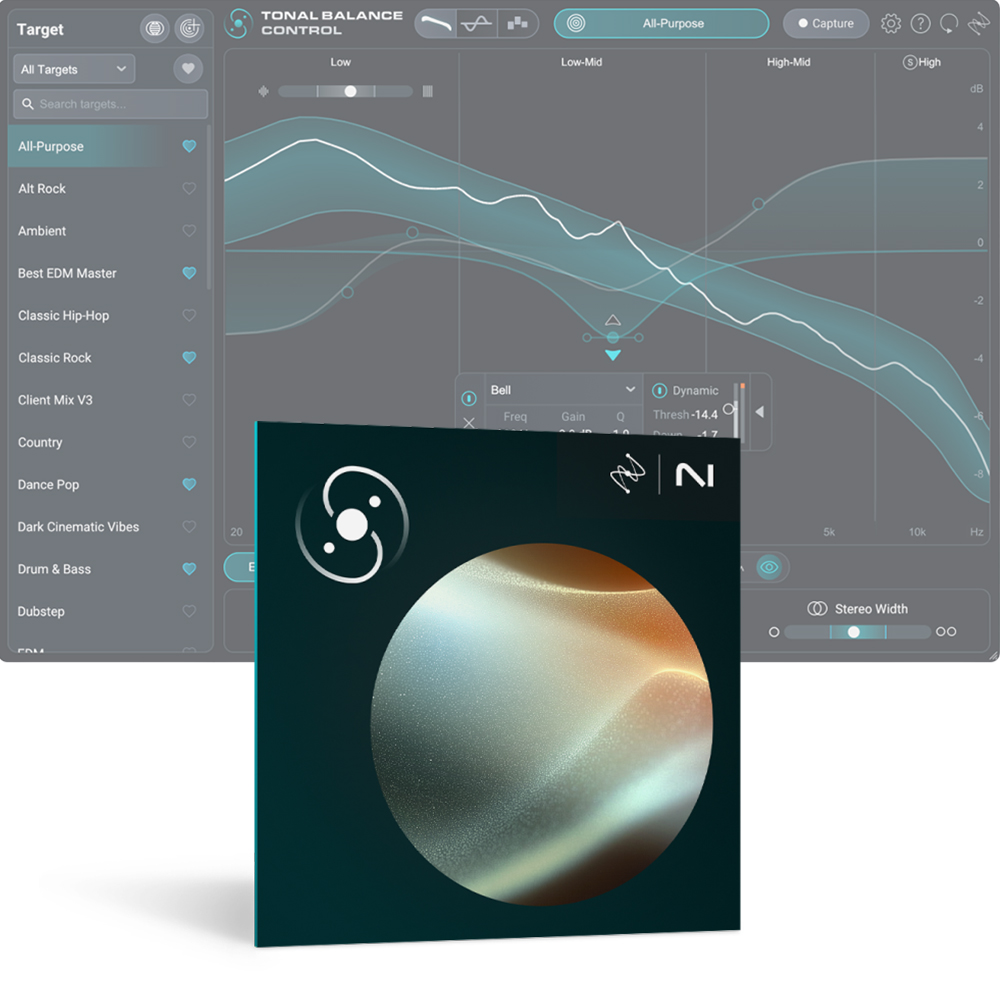
Task: Click the signal chain icon top right
Action: pyautogui.click(x=978, y=23)
